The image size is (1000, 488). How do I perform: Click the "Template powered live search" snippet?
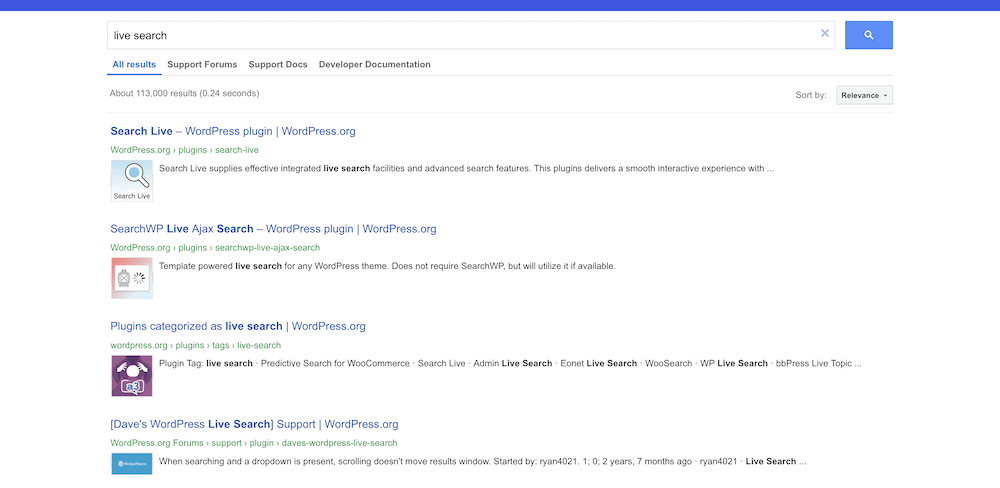point(387,266)
